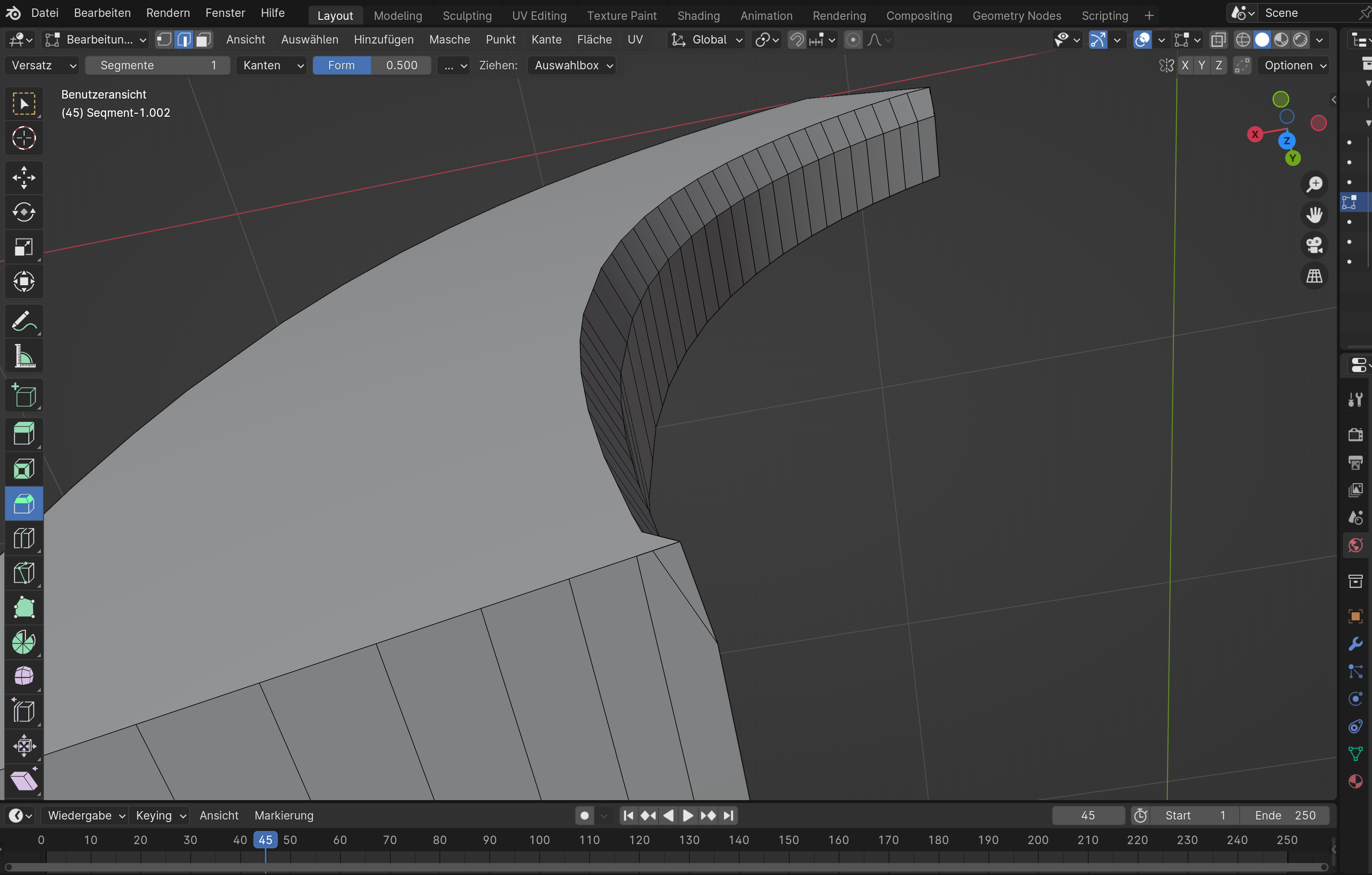Expand the Global orientation dropdown
The height and width of the screenshot is (875, 1372).
tap(707, 39)
